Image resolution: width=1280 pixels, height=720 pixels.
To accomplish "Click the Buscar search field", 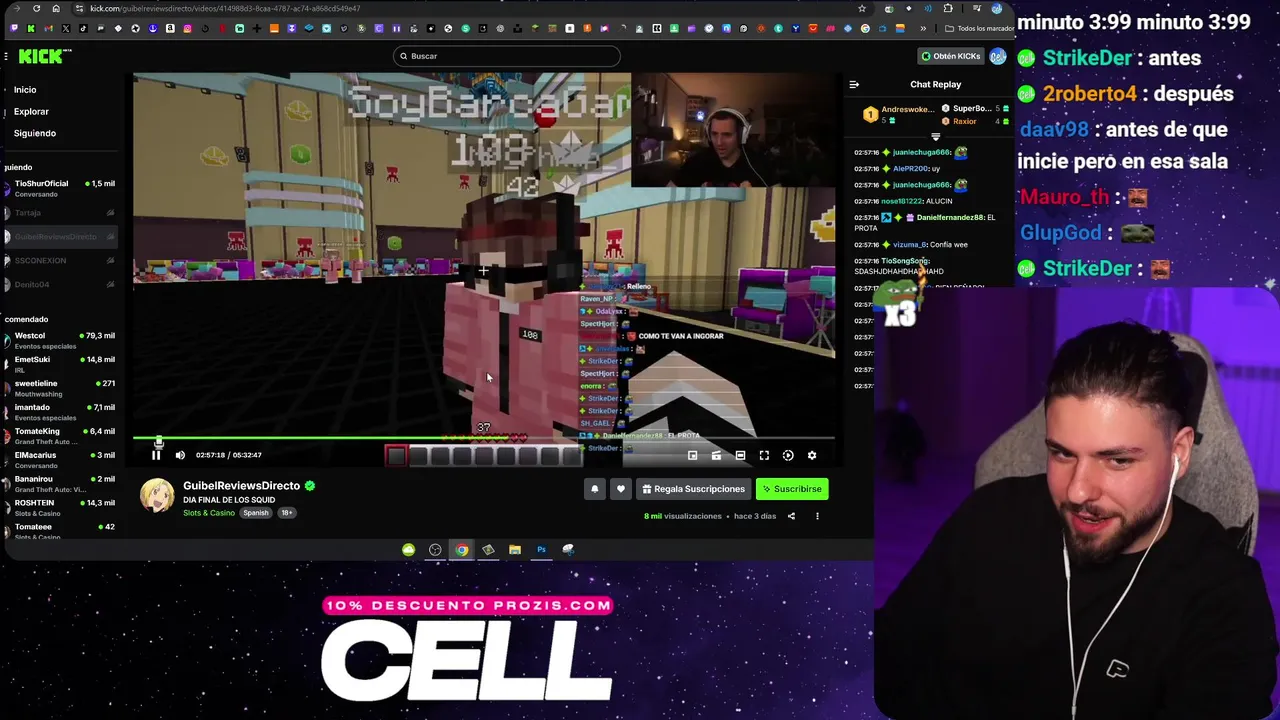I will [x=507, y=56].
